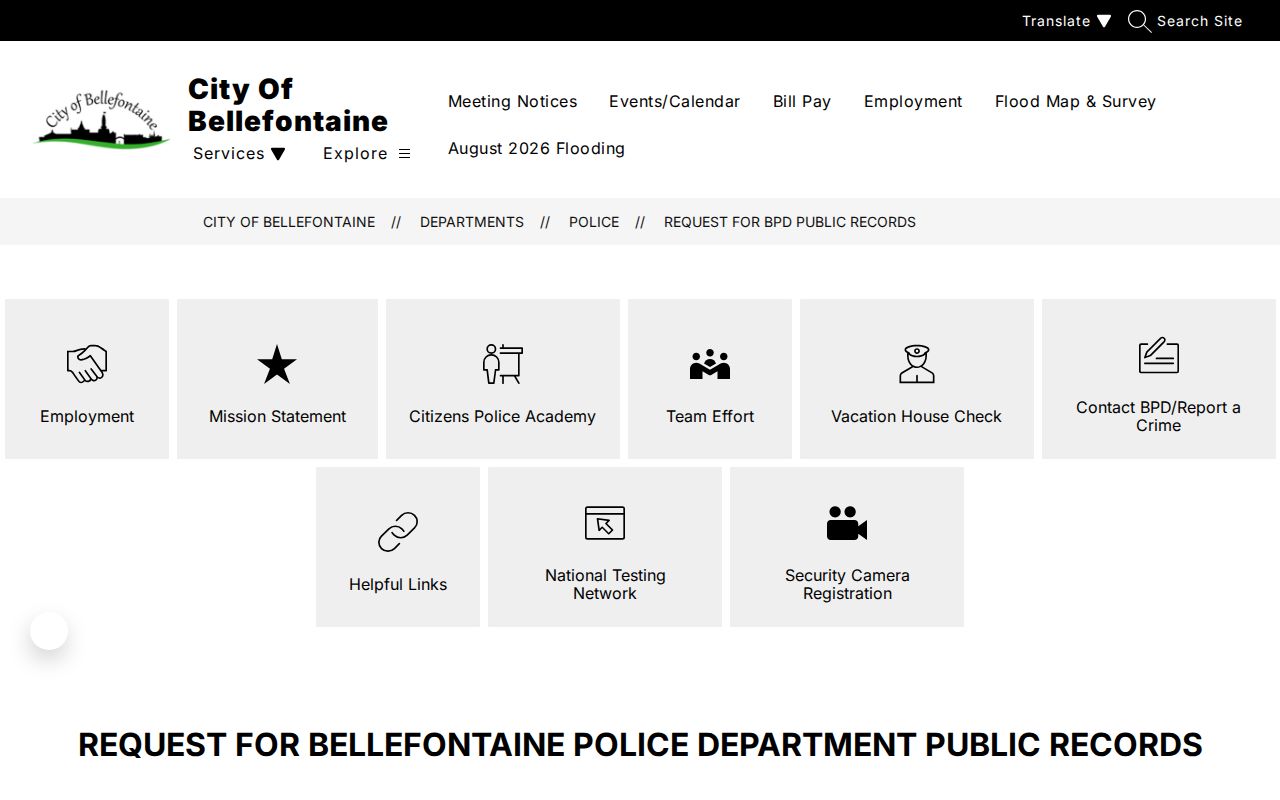Click the Helpful Links chain icon
The height and width of the screenshot is (800, 1280).
click(x=398, y=532)
